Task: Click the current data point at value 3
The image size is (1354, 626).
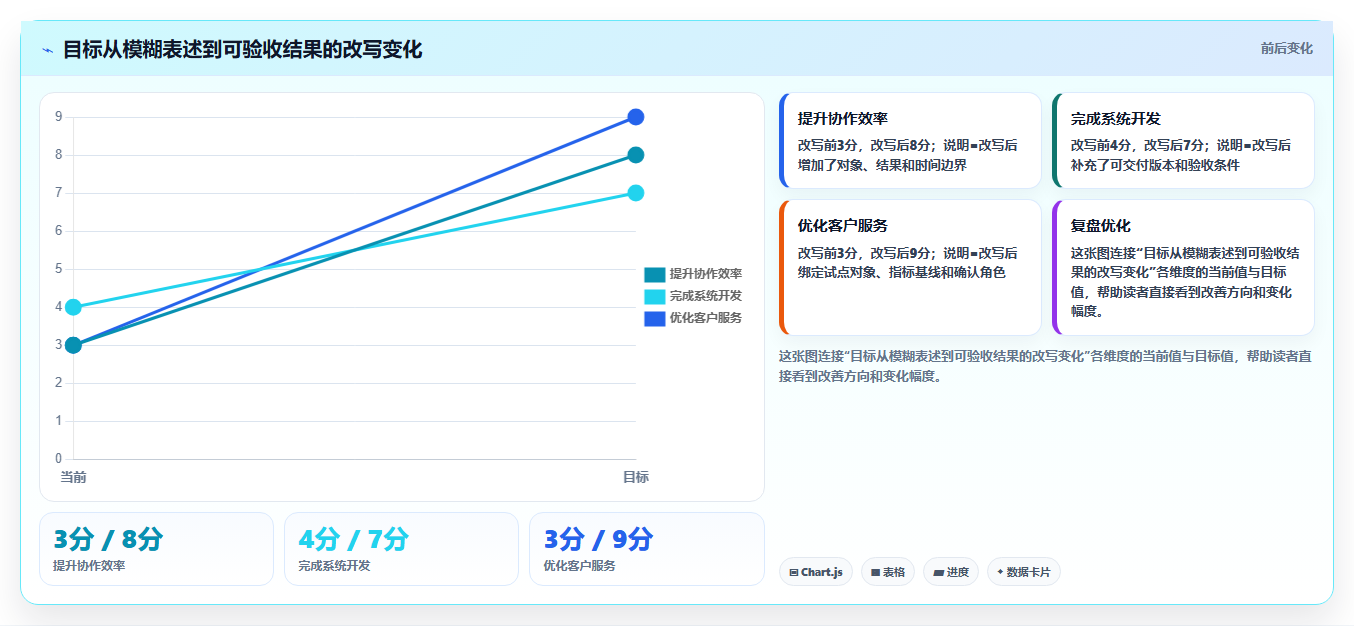Action: coord(73,345)
